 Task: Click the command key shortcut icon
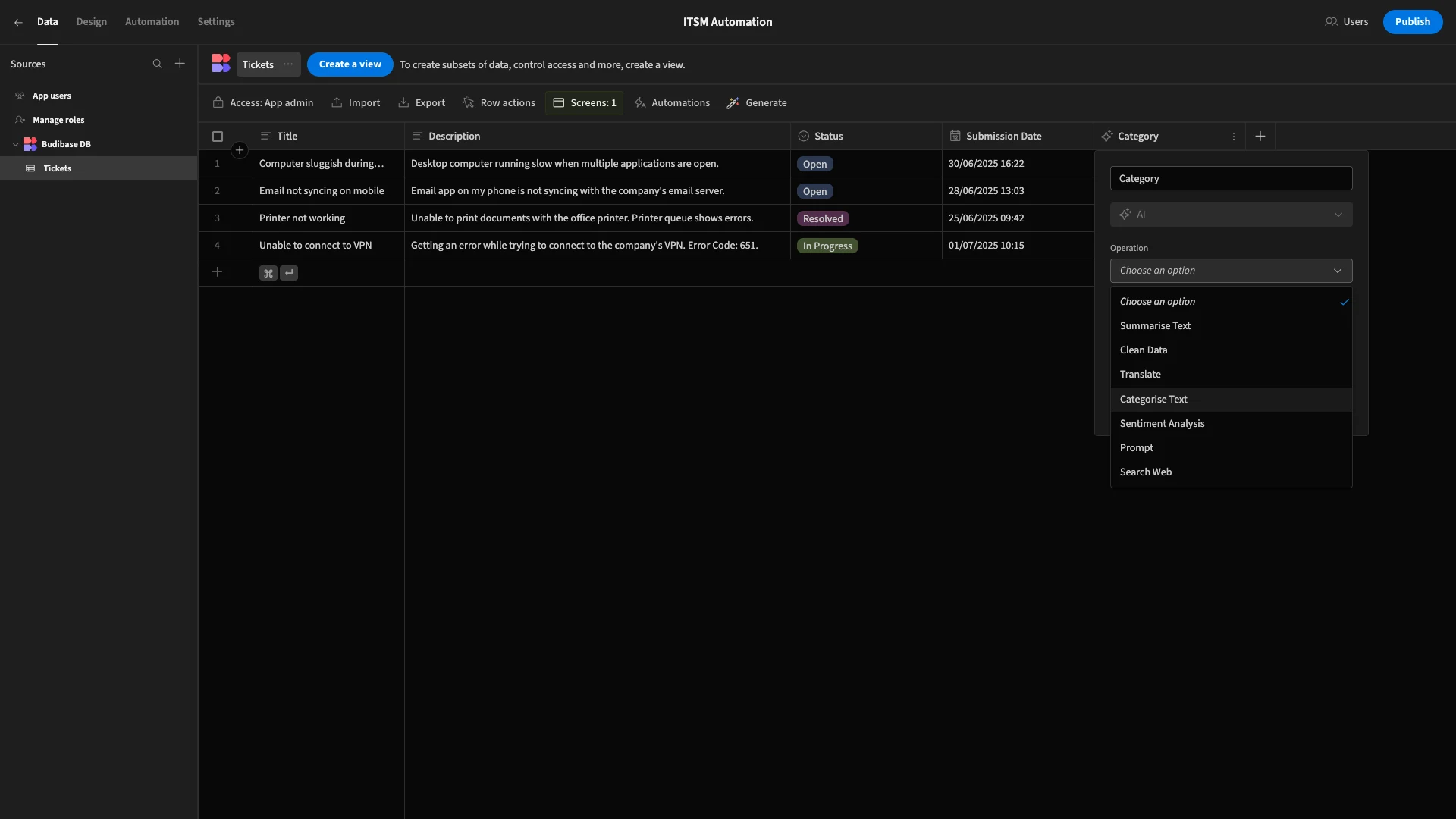(268, 273)
